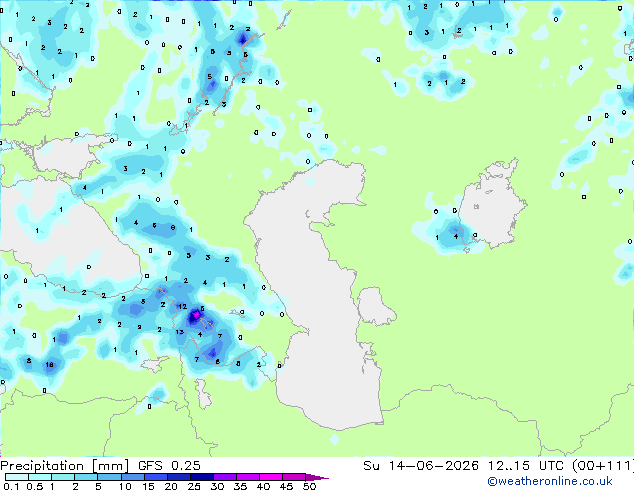Viewport: 634px width, 490px height.
Task: Click the over-50 mm legend arrow tip
Action: 317,477
